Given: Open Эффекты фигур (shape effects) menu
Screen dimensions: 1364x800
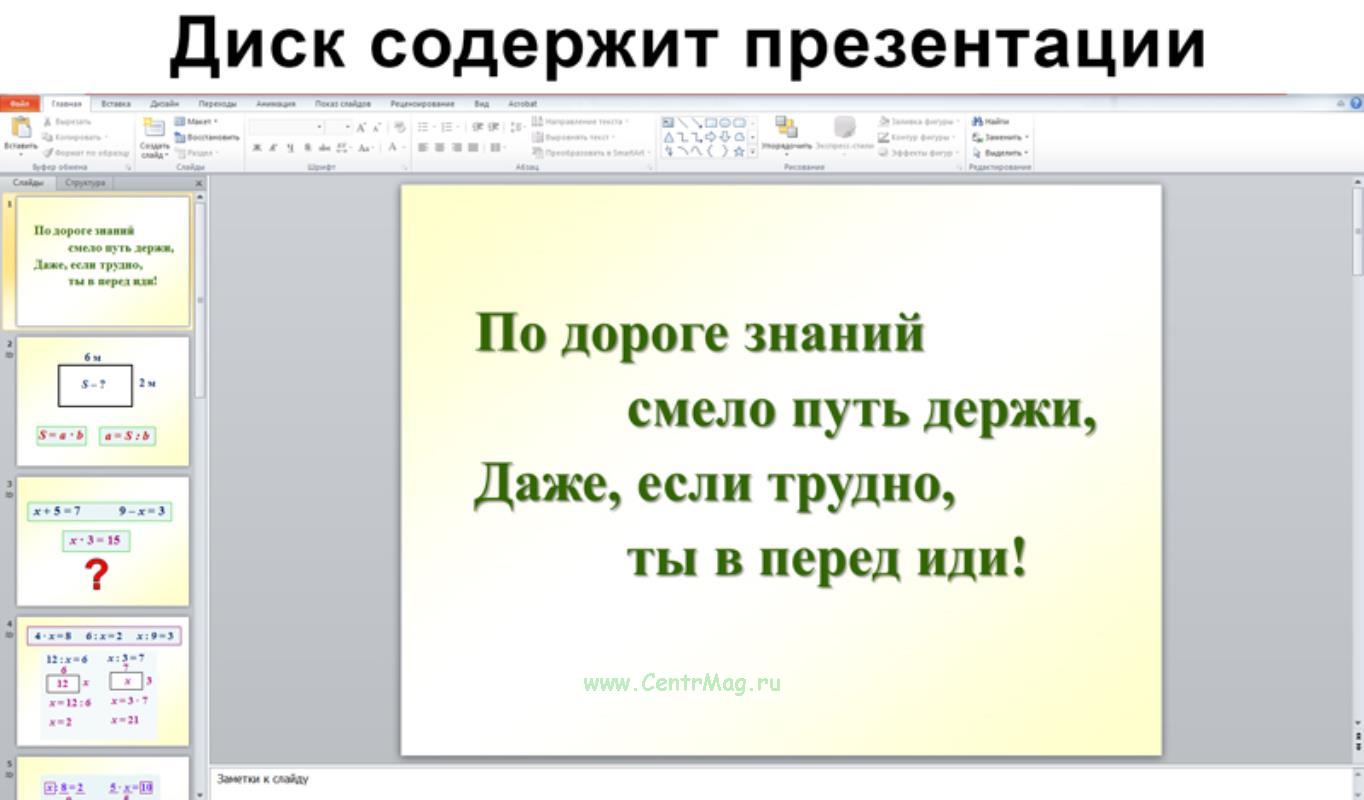Looking at the screenshot, I should [x=919, y=153].
